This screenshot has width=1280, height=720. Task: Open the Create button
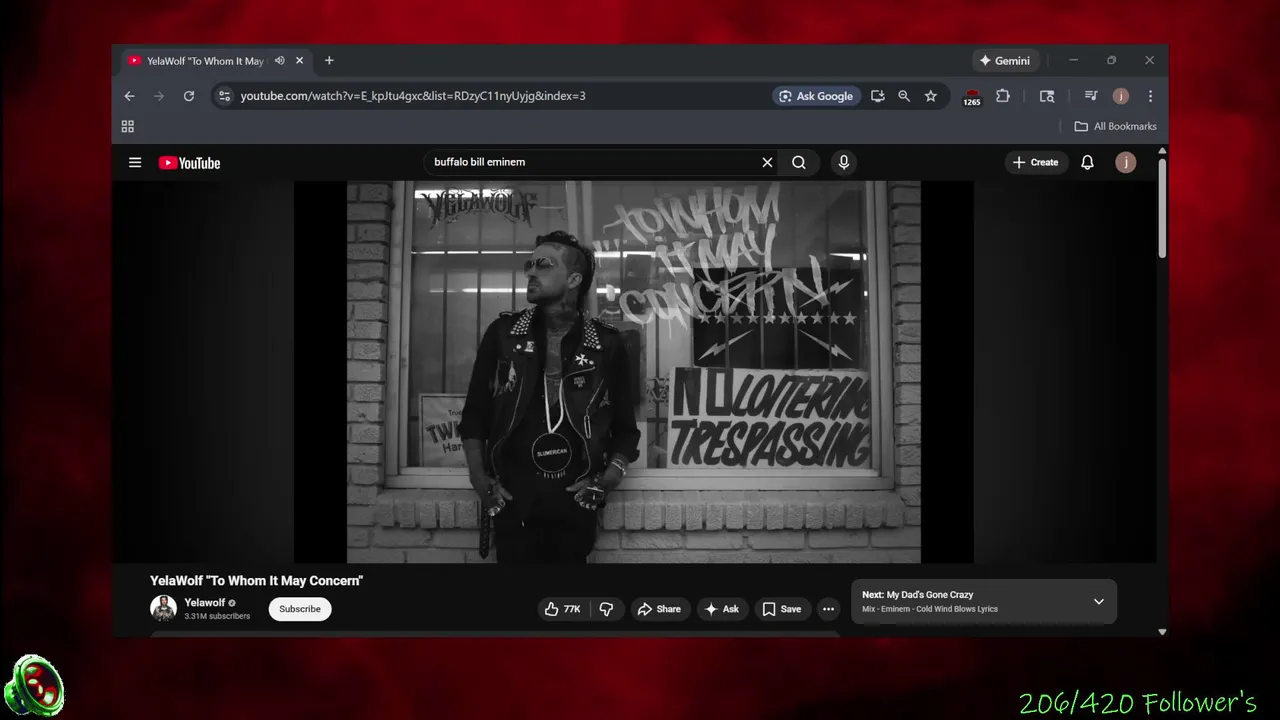[x=1035, y=162]
